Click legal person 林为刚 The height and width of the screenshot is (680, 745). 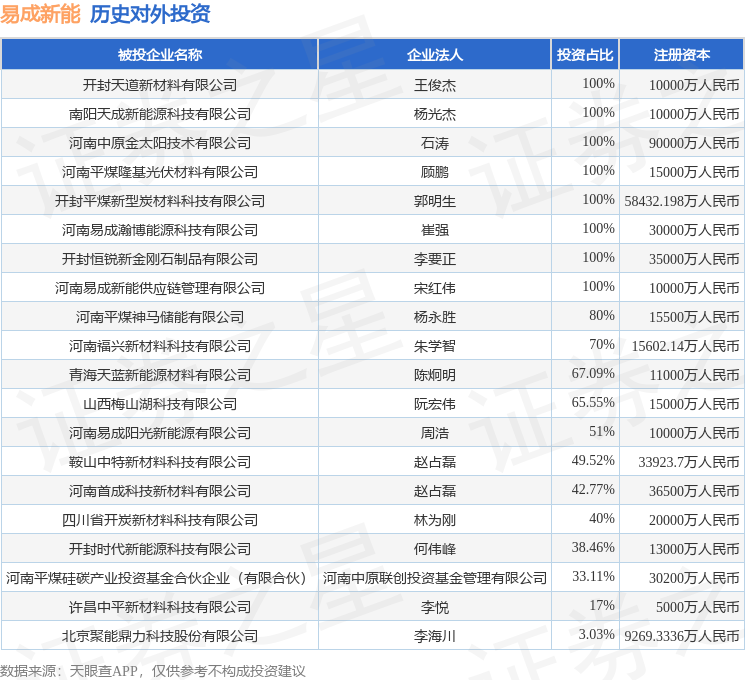pyautogui.click(x=435, y=520)
